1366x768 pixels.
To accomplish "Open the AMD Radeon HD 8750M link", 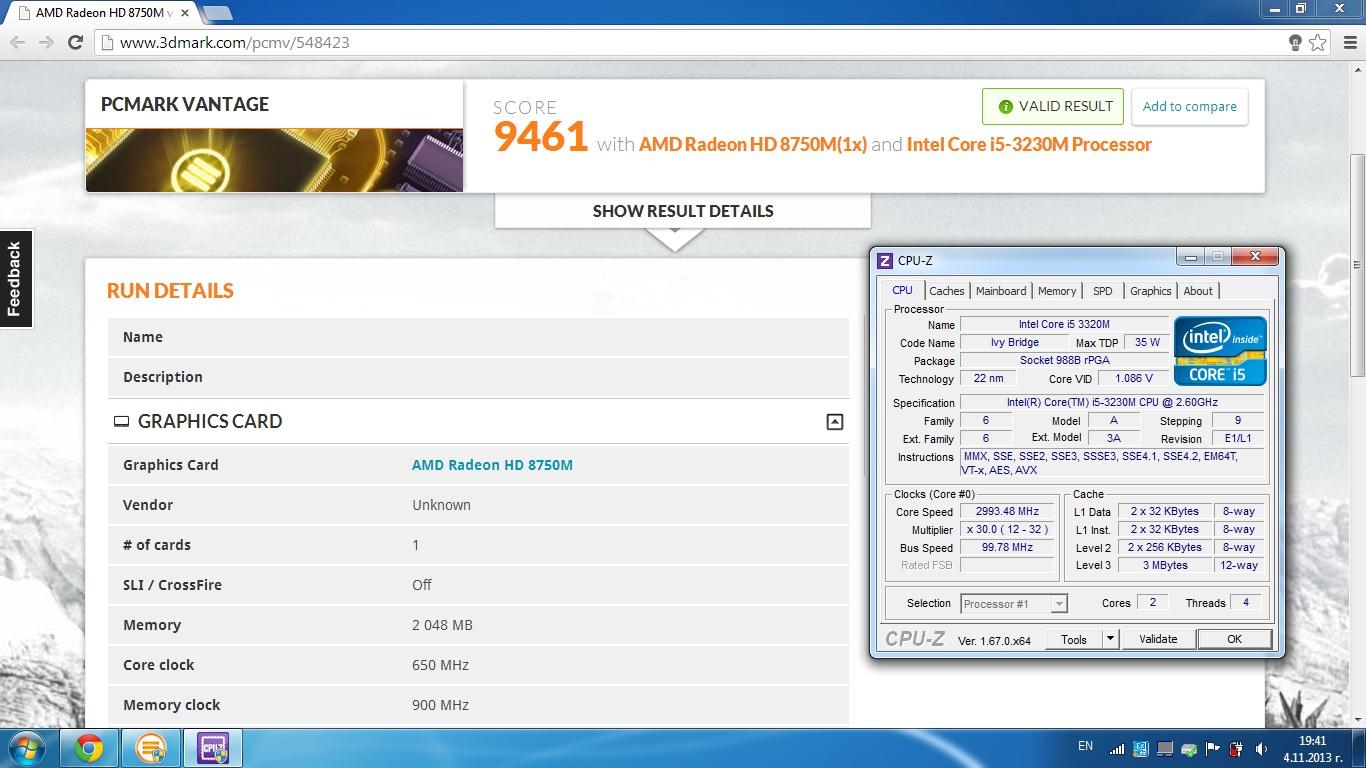I will click(492, 465).
